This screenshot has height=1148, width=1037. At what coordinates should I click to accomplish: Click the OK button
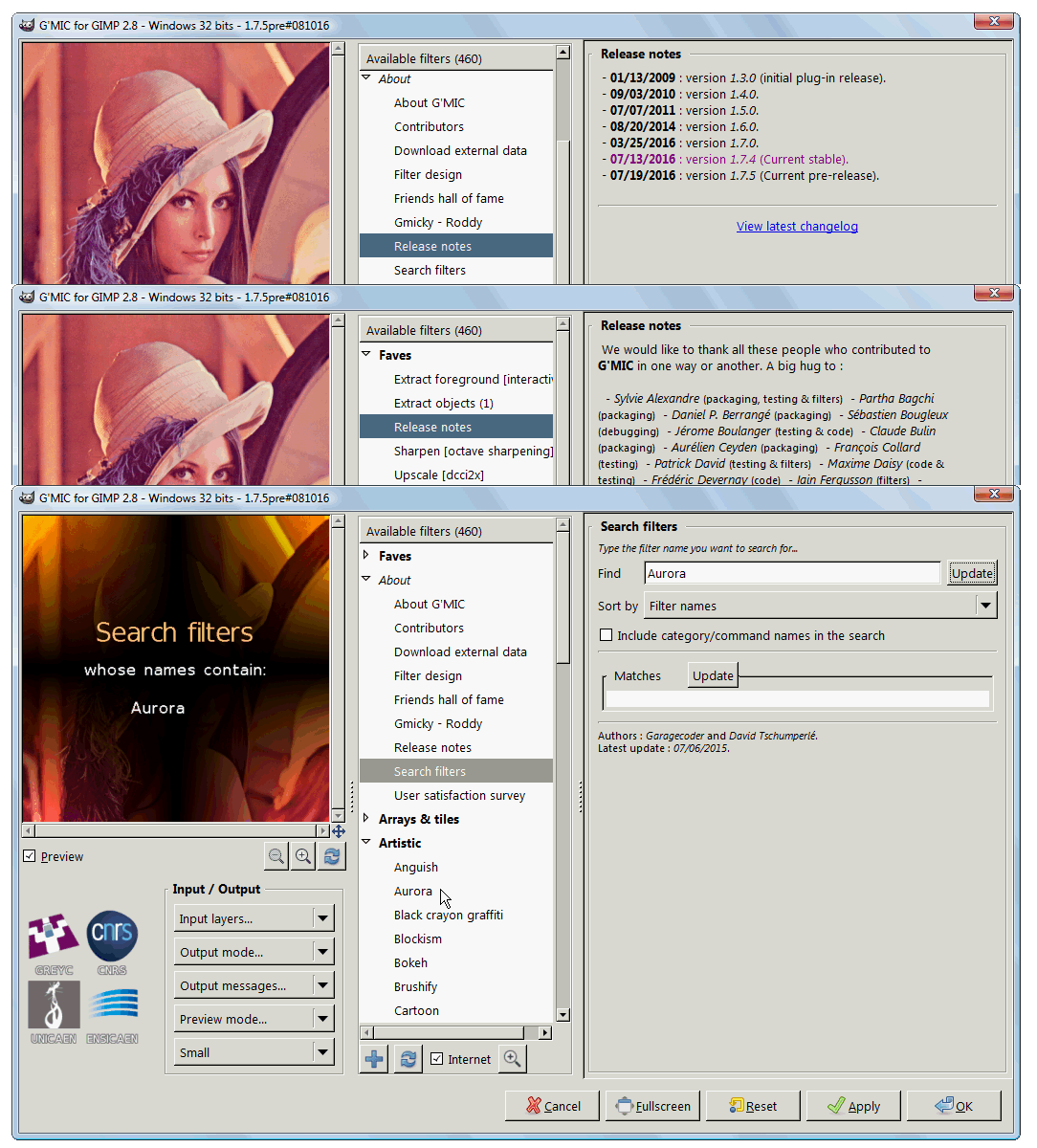pyautogui.click(x=955, y=1106)
